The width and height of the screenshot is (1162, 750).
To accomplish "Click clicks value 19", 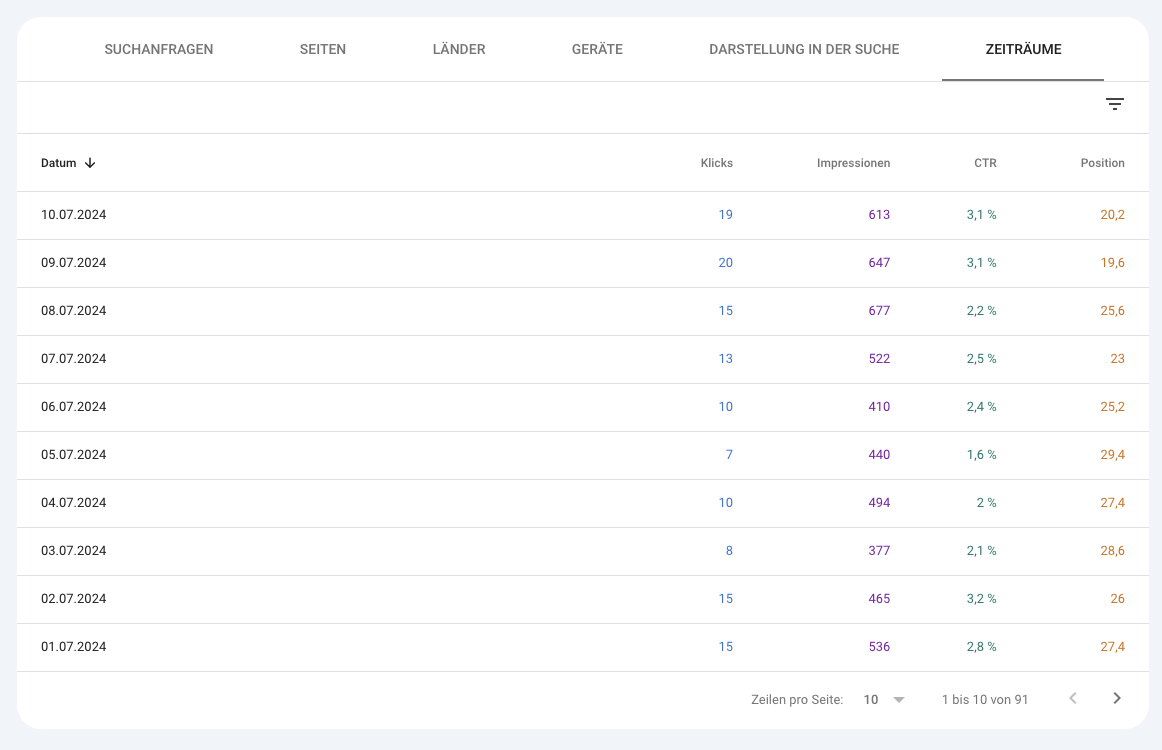I will (x=726, y=215).
